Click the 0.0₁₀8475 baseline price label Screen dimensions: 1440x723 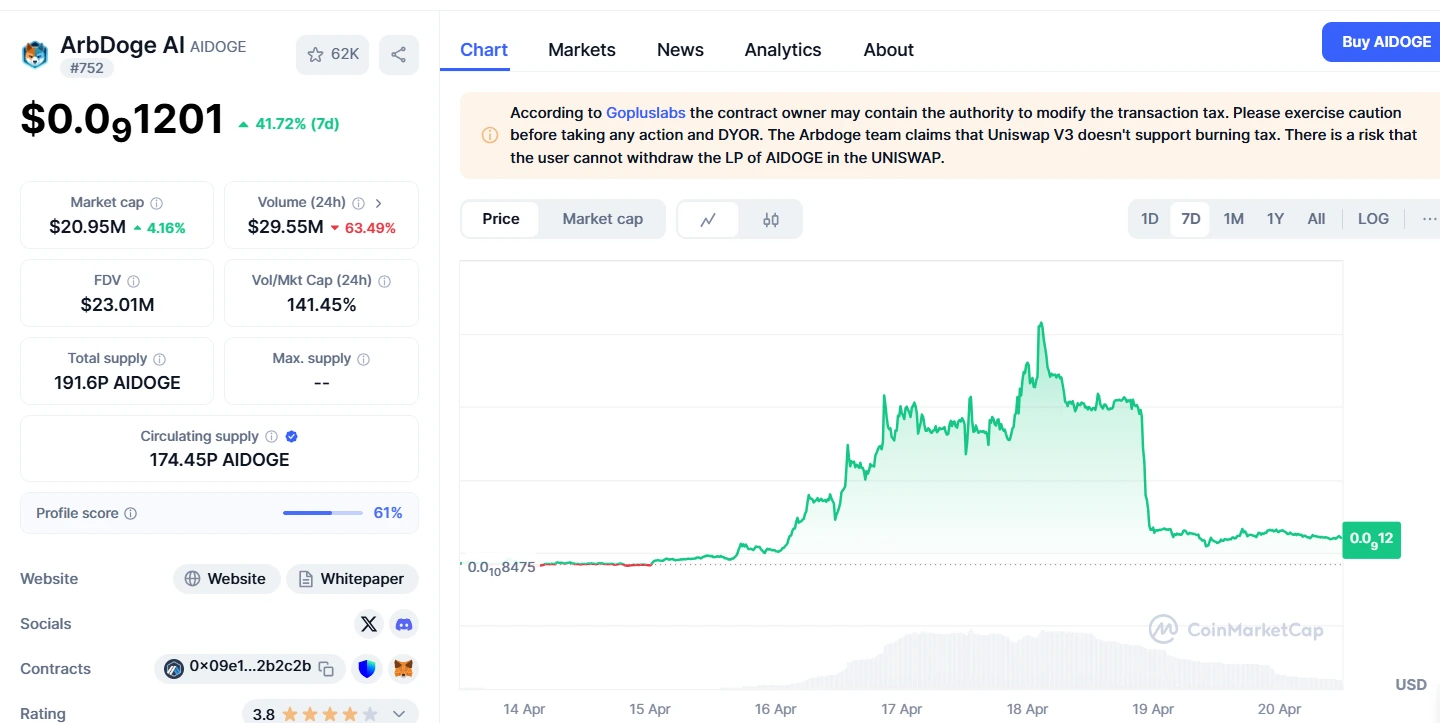click(501, 567)
